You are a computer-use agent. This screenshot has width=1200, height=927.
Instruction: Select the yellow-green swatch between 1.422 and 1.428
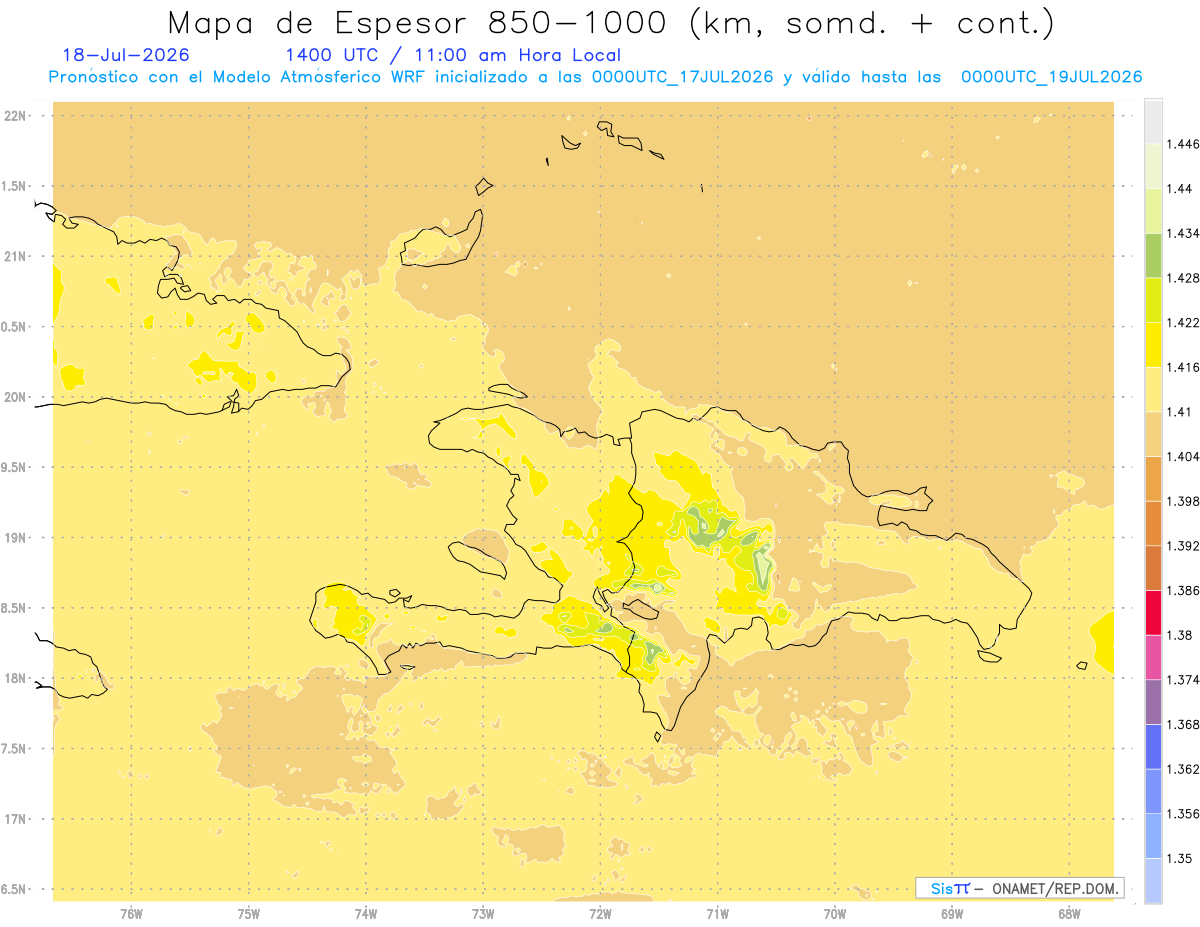pyautogui.click(x=1153, y=301)
